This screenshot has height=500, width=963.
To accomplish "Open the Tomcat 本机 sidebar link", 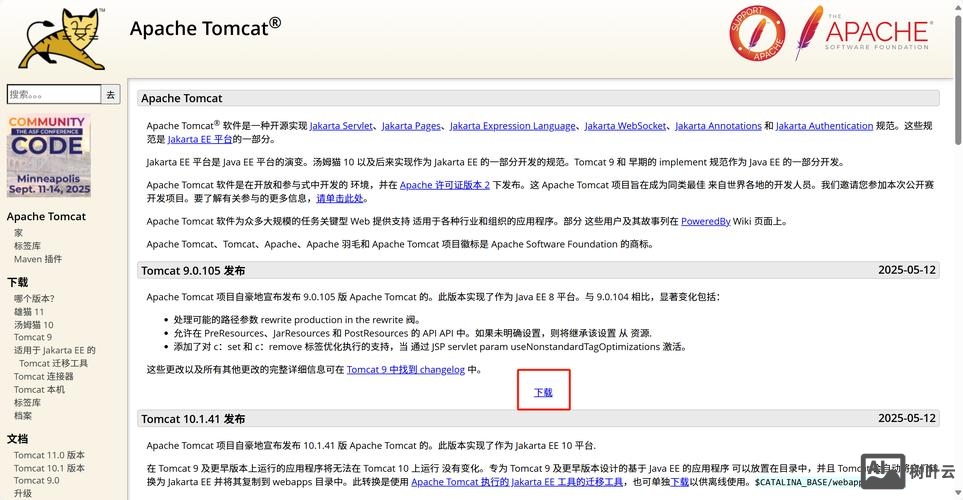I will (x=39, y=389).
